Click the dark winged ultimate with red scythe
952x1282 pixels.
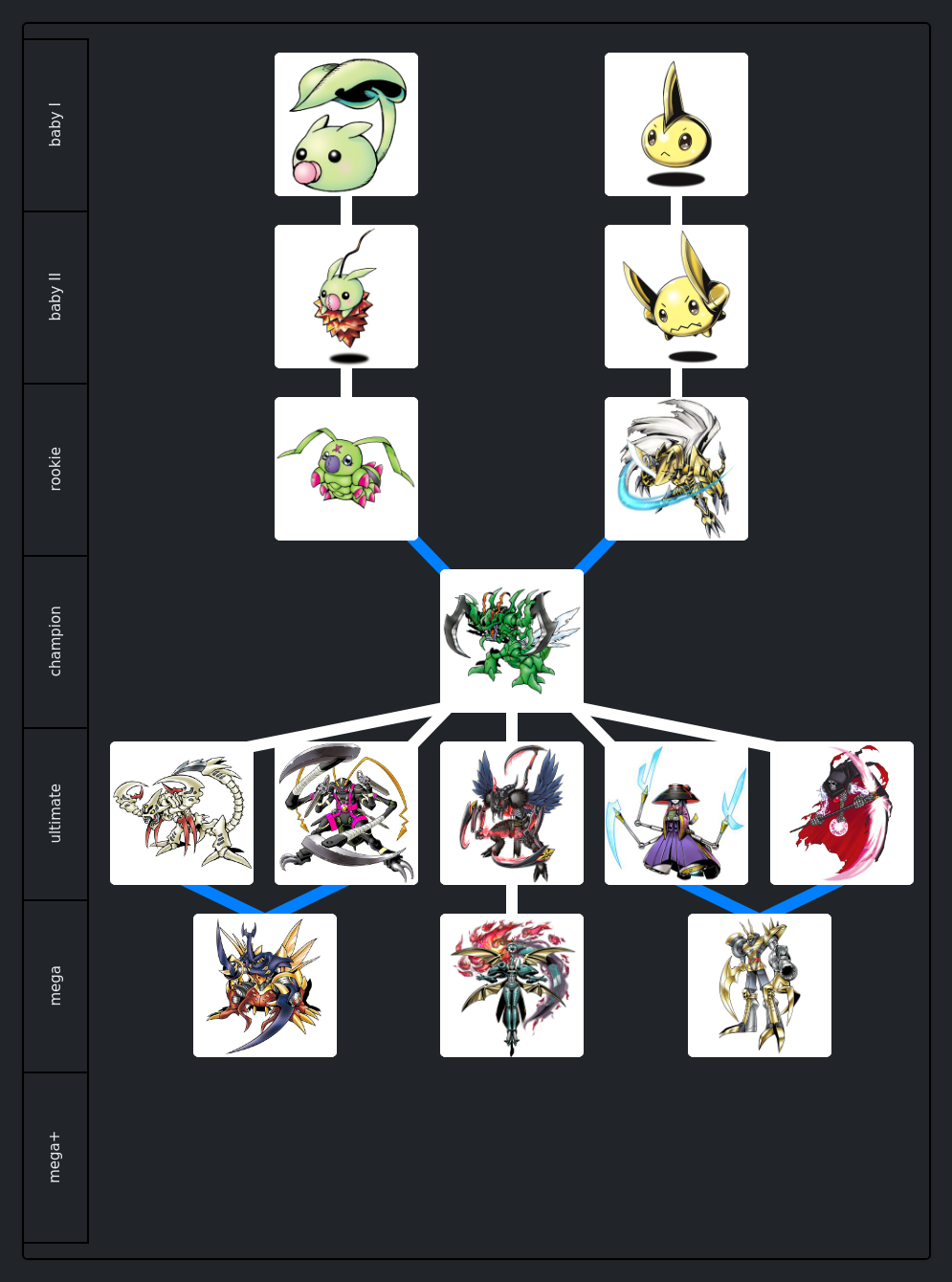pos(512,813)
